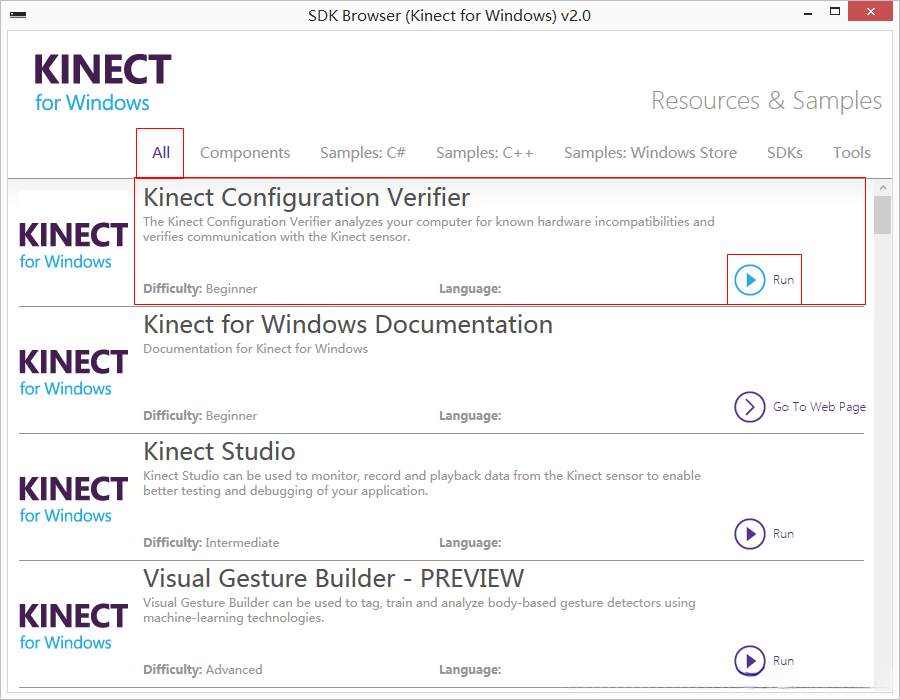Click the Run play icon for Visual Gesture Builder
The width and height of the screenshot is (900, 700).
[750, 661]
